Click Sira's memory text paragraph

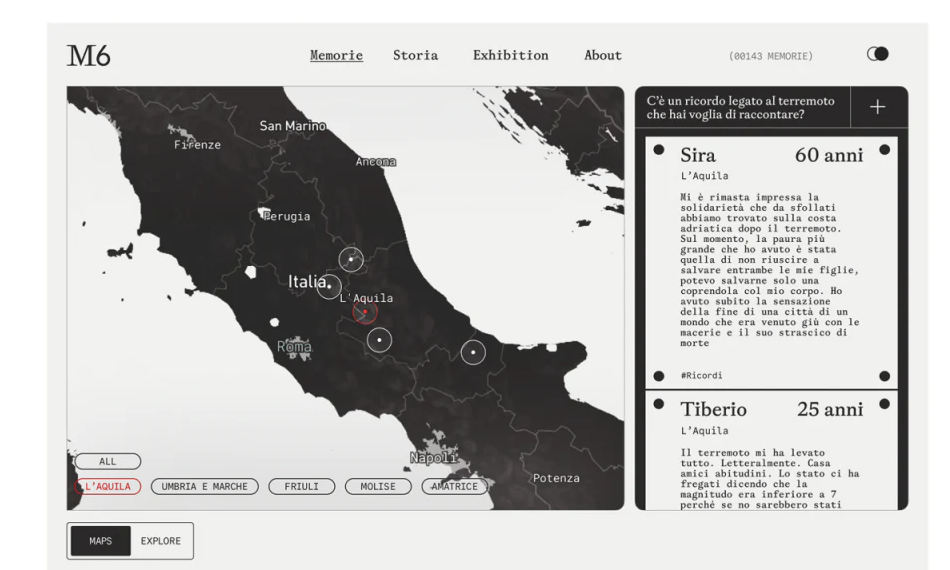pos(769,270)
